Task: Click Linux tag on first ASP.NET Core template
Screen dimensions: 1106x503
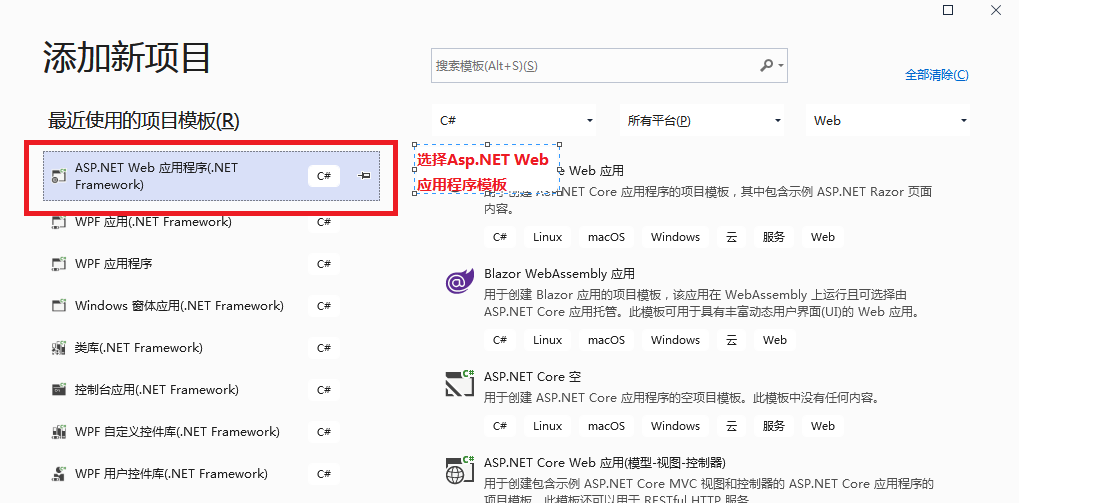Action: [547, 237]
